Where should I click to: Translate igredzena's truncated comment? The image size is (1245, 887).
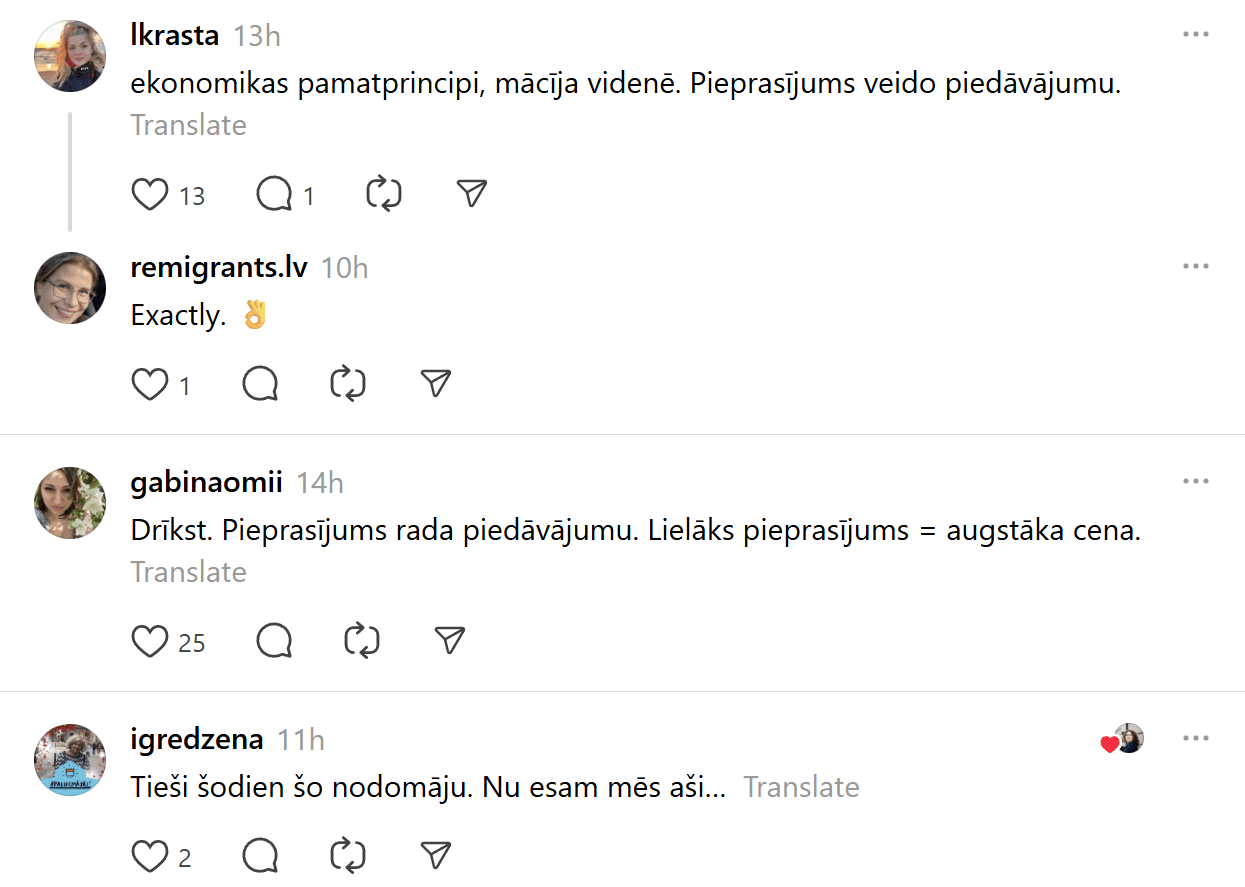[801, 787]
